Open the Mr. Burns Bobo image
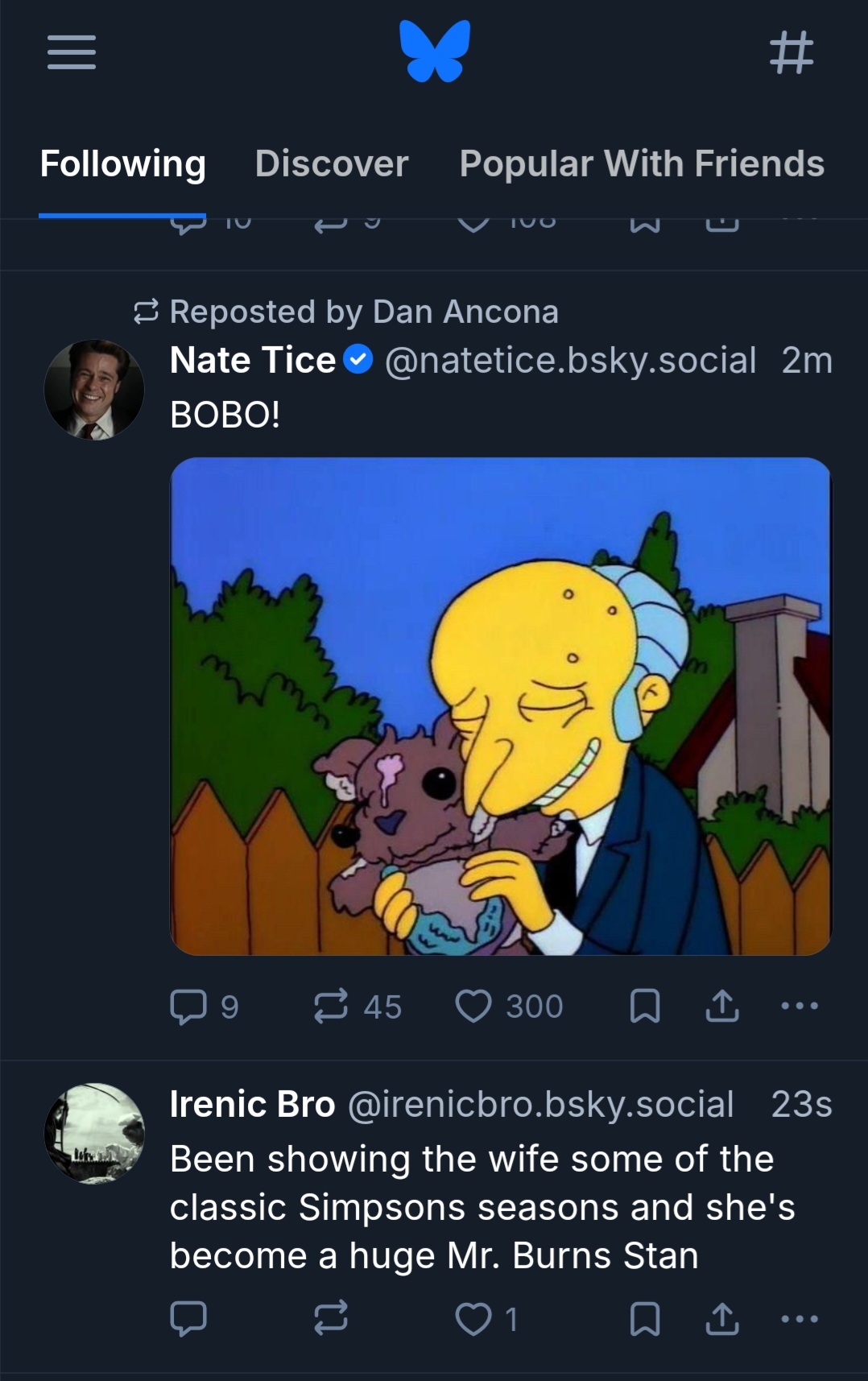The width and height of the screenshot is (868, 1381). point(500,706)
